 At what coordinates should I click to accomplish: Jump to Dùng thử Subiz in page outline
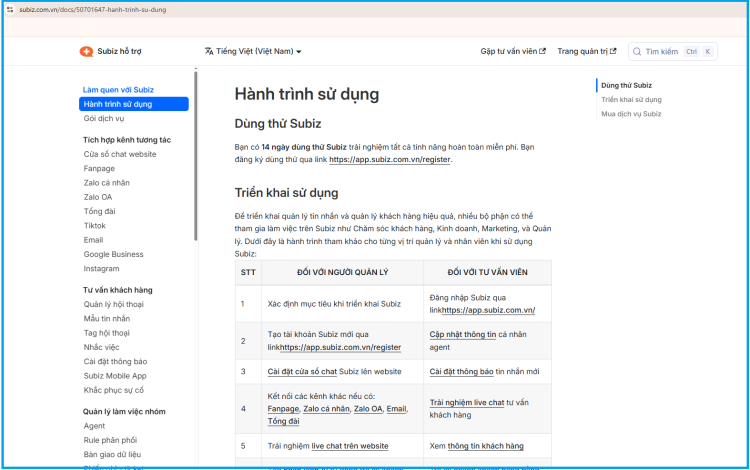coord(626,86)
